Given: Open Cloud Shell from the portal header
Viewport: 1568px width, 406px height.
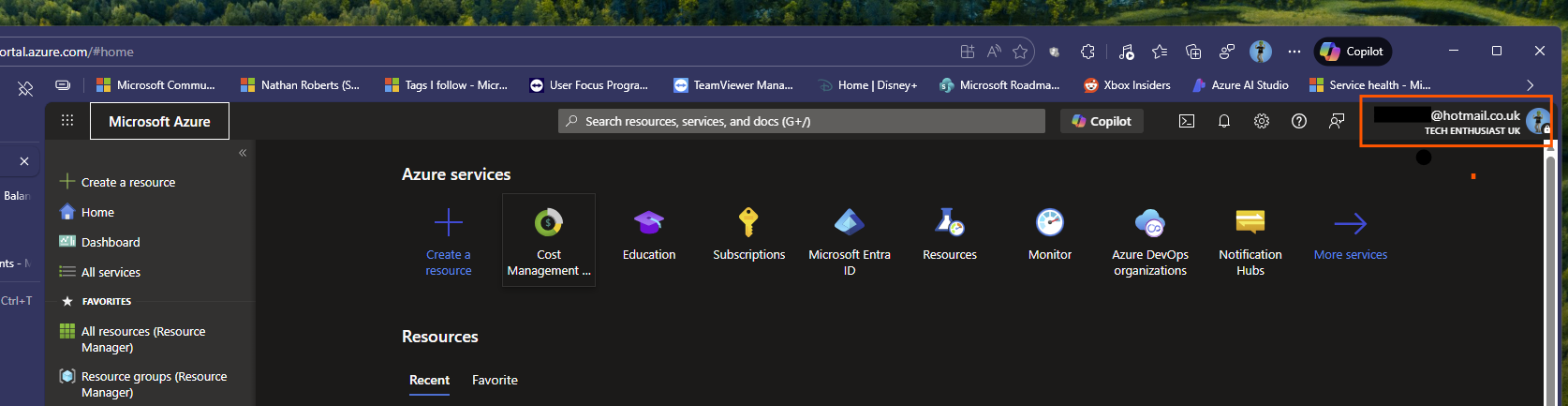Looking at the screenshot, I should click(x=1187, y=121).
